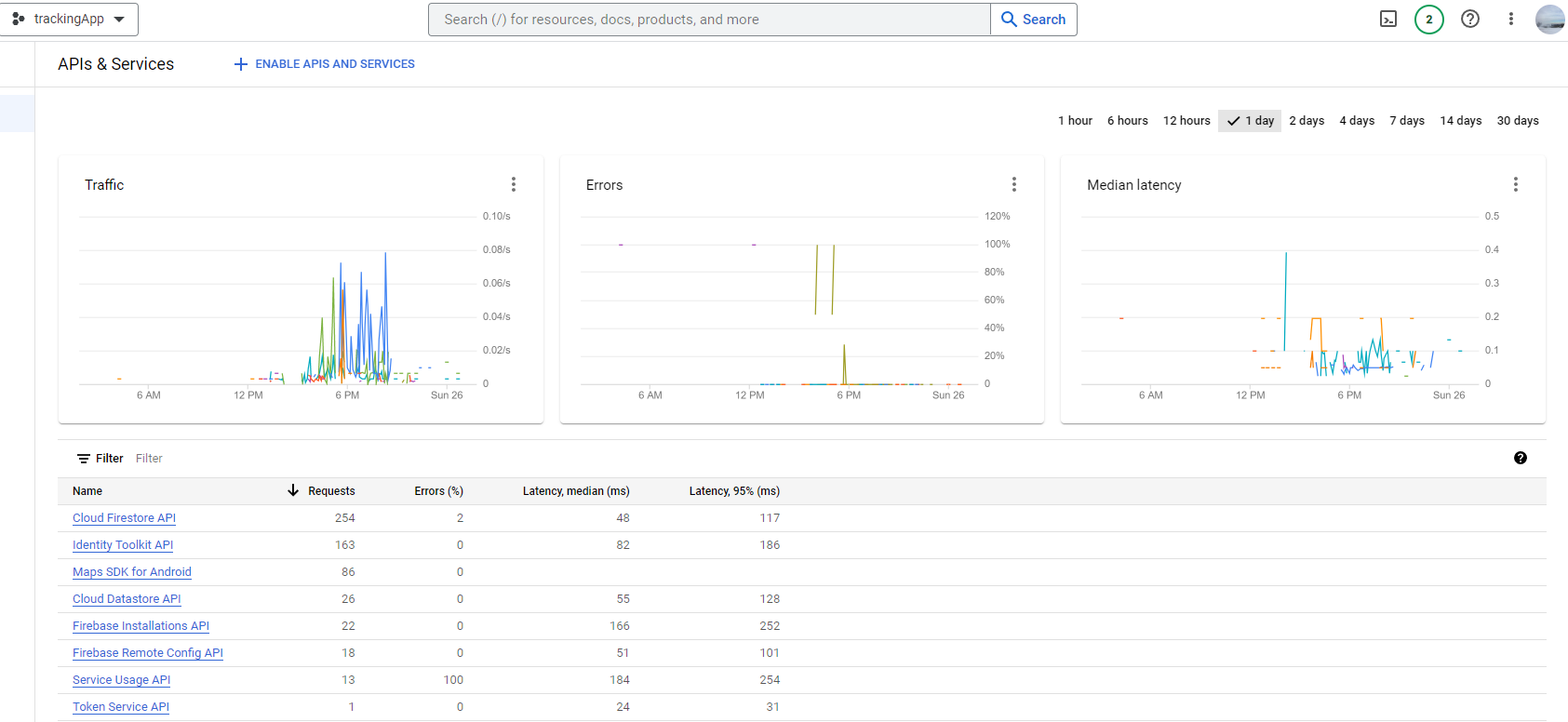1568x722 pixels.
Task: Open the table help icon
Action: (x=1521, y=458)
